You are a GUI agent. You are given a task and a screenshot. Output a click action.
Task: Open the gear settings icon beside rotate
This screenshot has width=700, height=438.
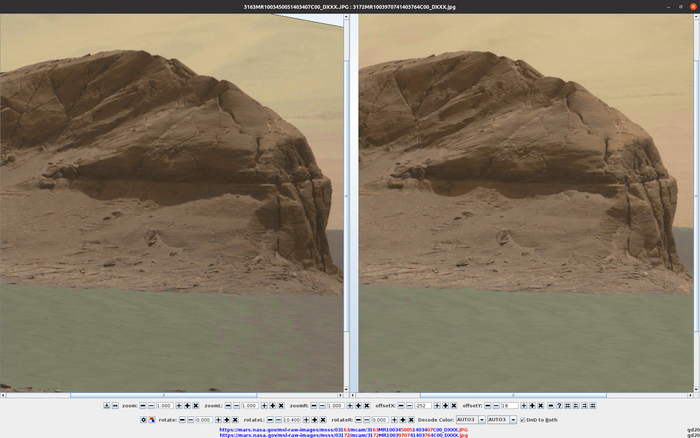(143, 420)
